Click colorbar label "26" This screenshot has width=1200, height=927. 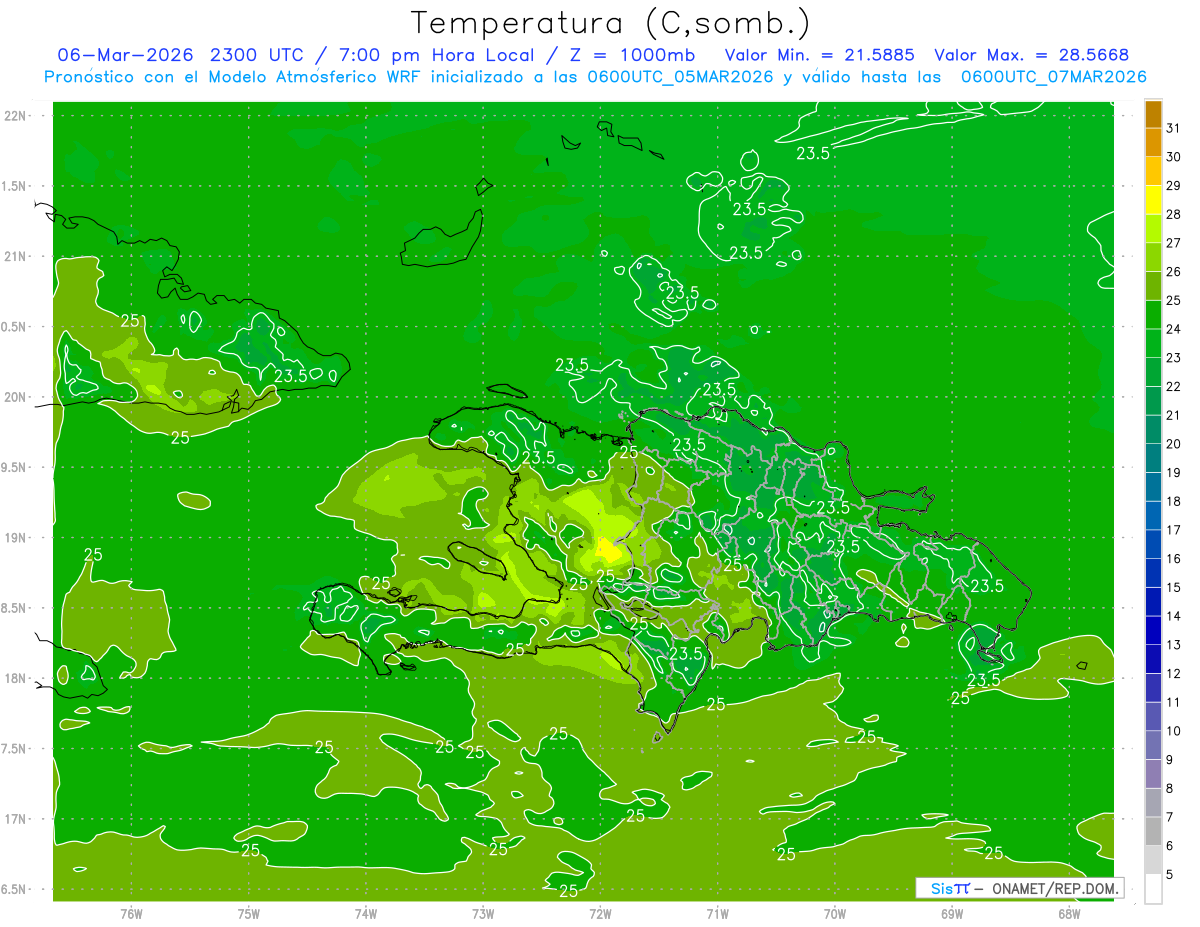[1174, 271]
